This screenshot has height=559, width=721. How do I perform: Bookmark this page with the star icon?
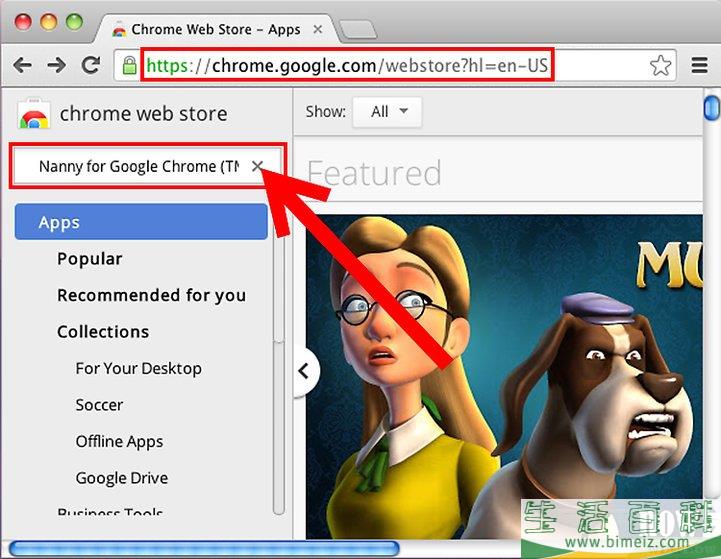(x=661, y=66)
